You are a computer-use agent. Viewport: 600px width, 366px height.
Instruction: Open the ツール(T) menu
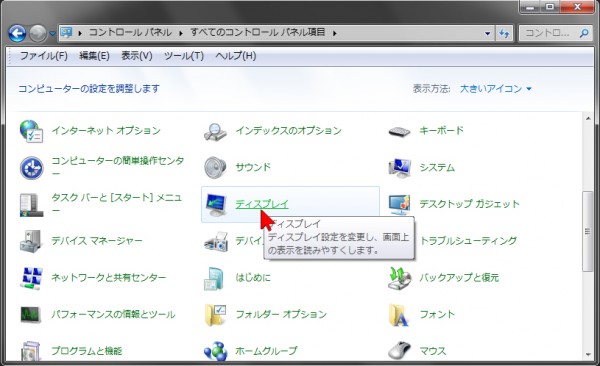(x=184, y=56)
